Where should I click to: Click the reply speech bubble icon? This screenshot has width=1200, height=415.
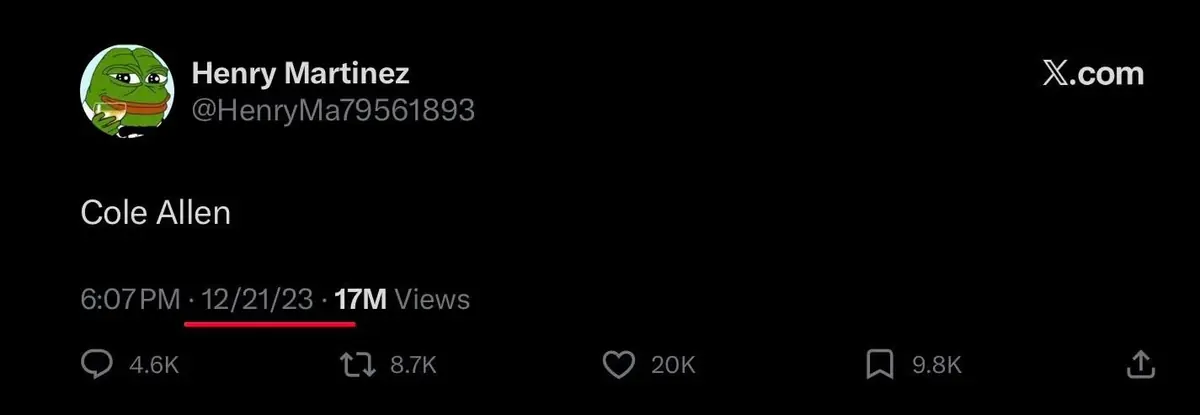[x=96, y=365]
